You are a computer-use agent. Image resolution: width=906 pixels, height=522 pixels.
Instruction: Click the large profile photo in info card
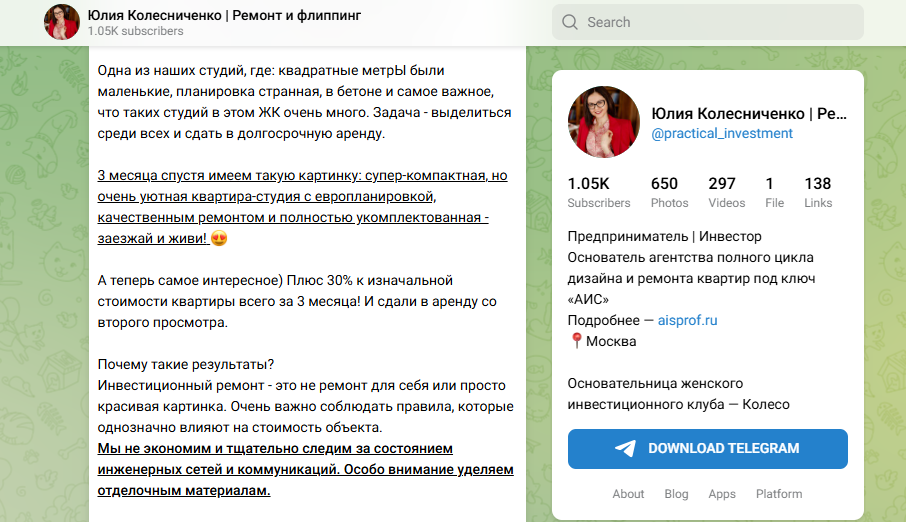(x=604, y=122)
